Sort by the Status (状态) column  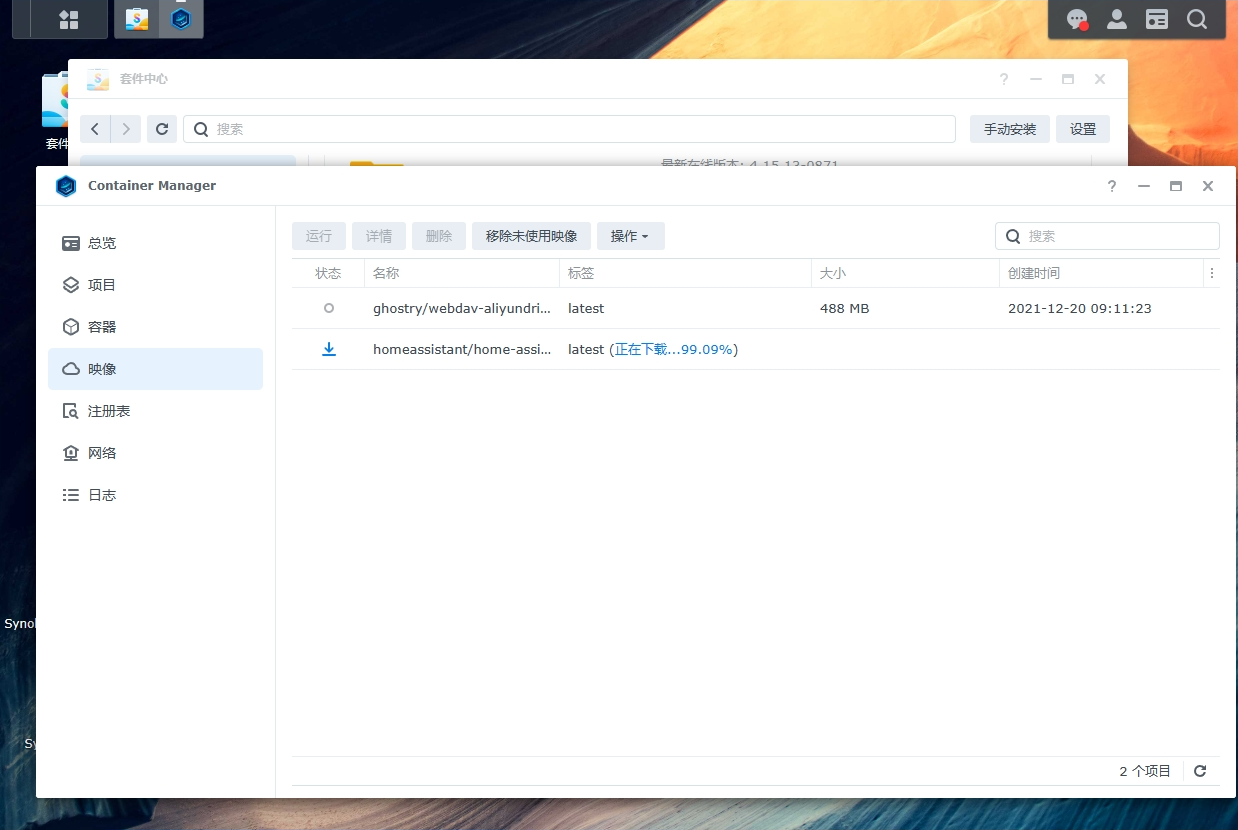click(x=328, y=273)
